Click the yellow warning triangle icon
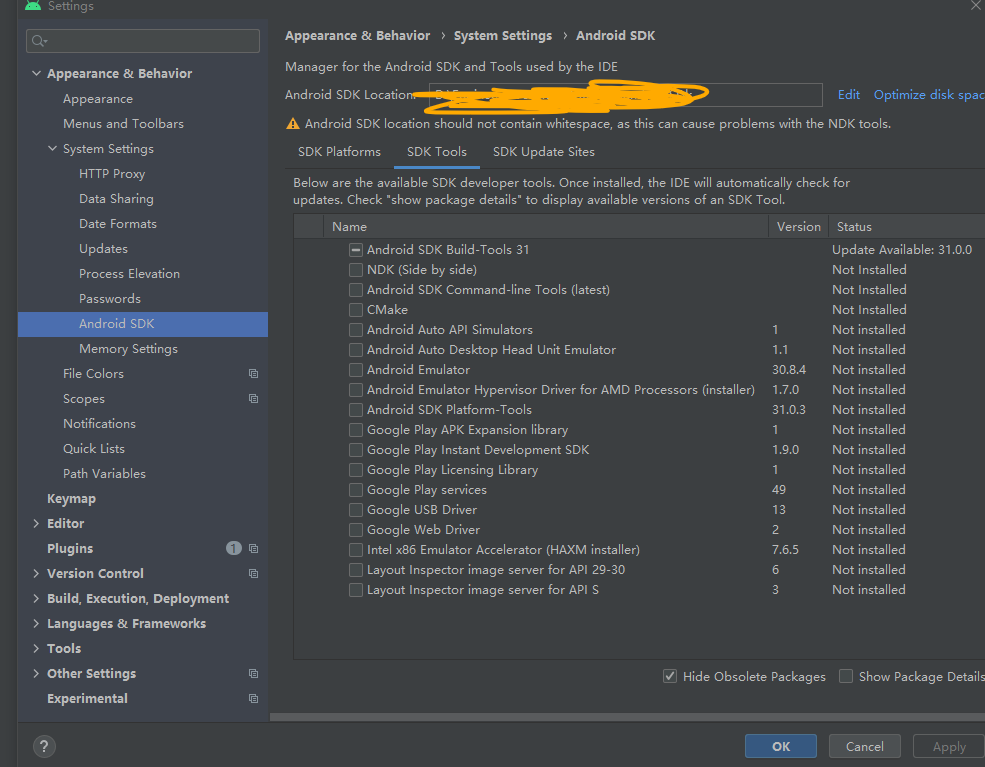 point(293,124)
